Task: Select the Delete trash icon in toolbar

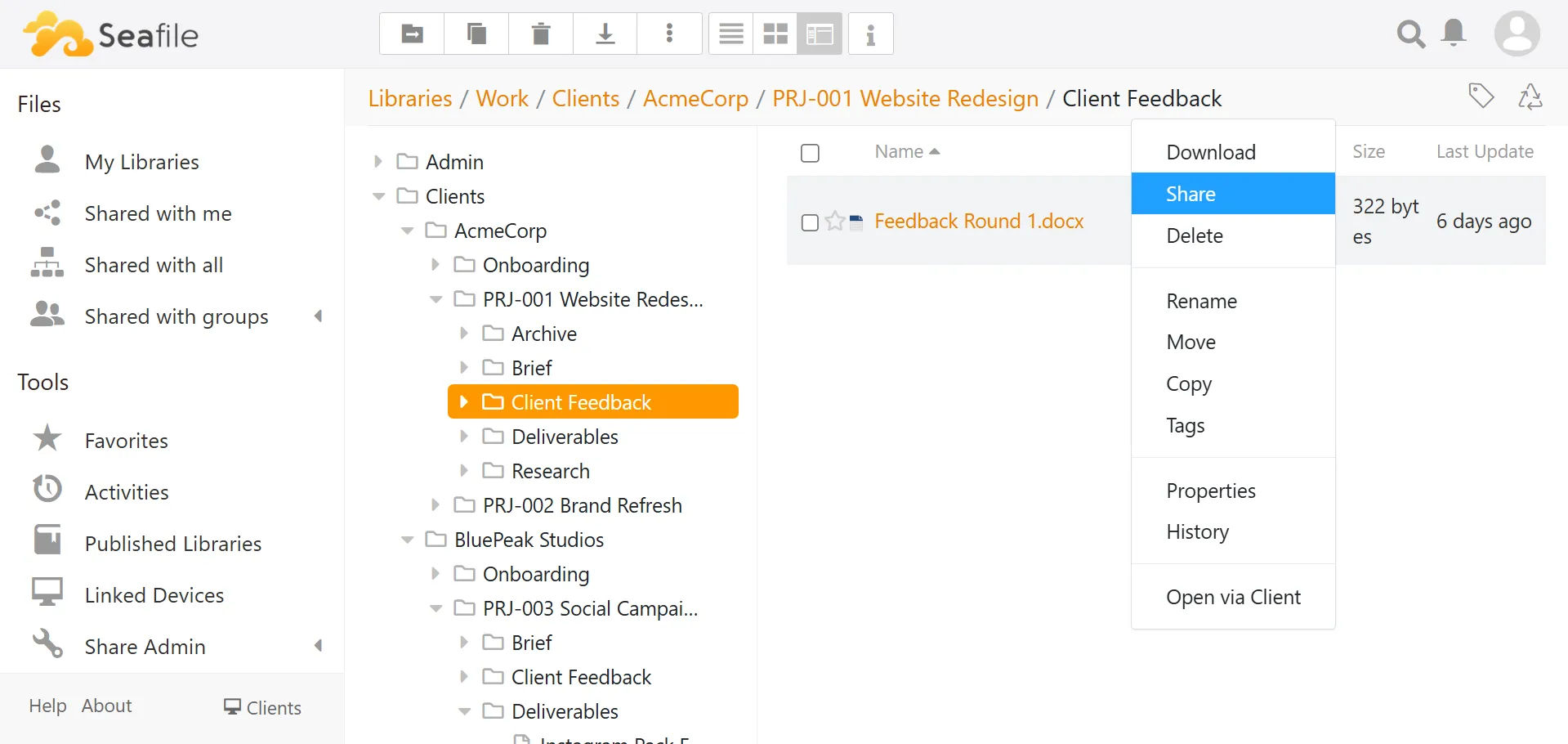Action: pyautogui.click(x=540, y=34)
